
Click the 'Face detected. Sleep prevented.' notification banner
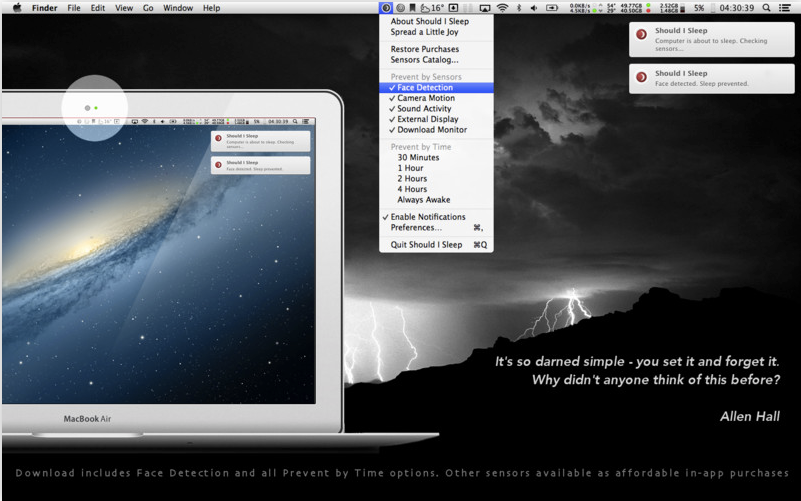[712, 79]
